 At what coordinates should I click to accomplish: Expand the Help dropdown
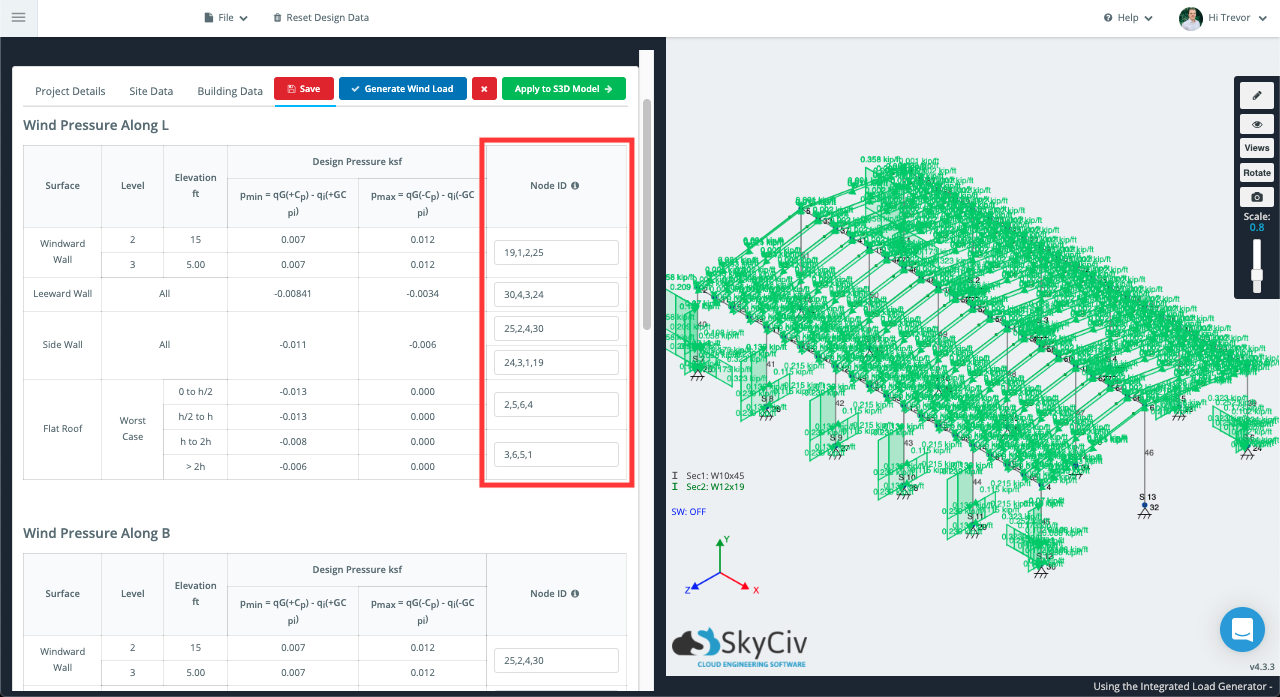point(1128,17)
